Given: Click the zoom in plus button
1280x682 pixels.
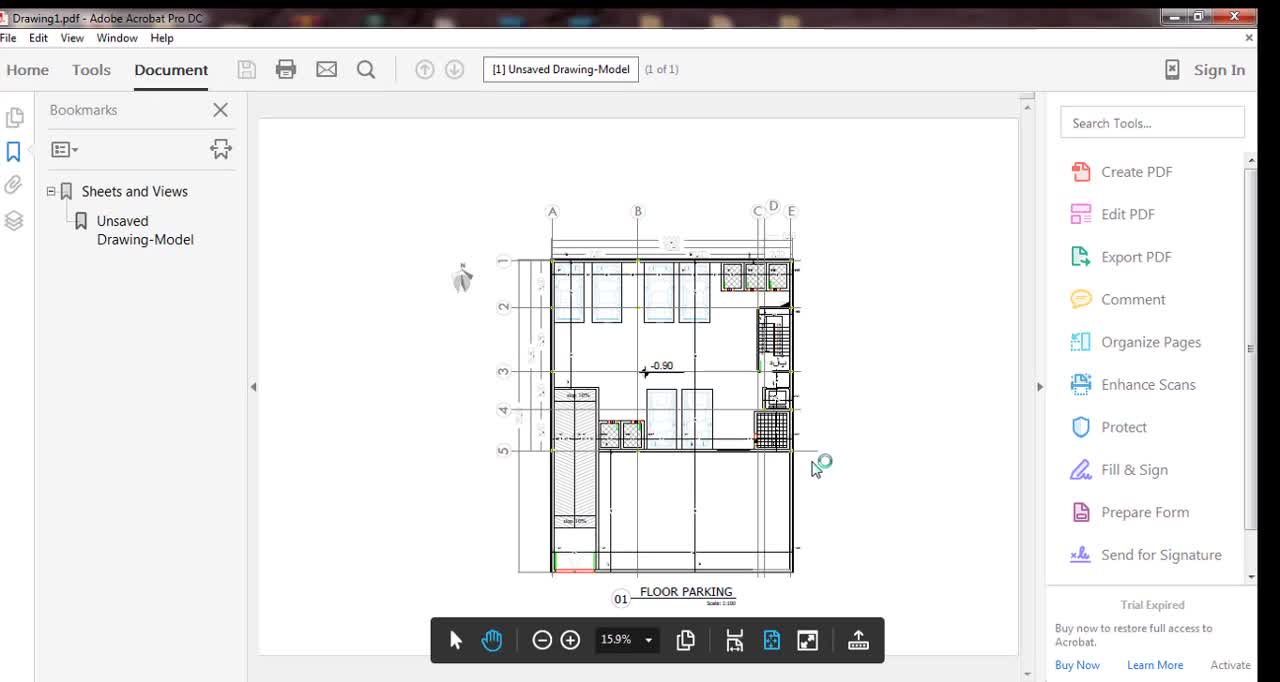Looking at the screenshot, I should coord(570,640).
